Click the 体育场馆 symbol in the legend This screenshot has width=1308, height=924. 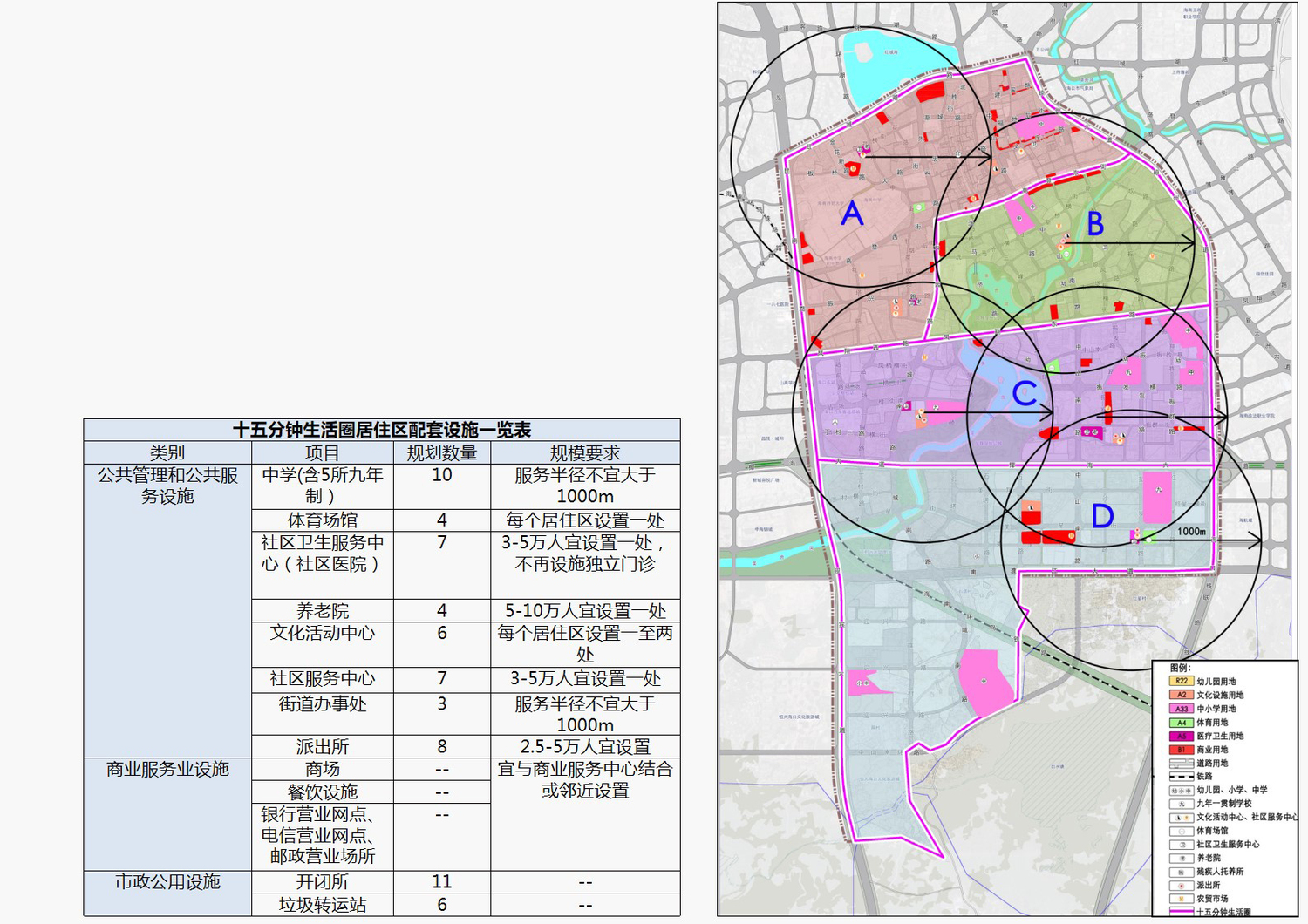[1182, 831]
